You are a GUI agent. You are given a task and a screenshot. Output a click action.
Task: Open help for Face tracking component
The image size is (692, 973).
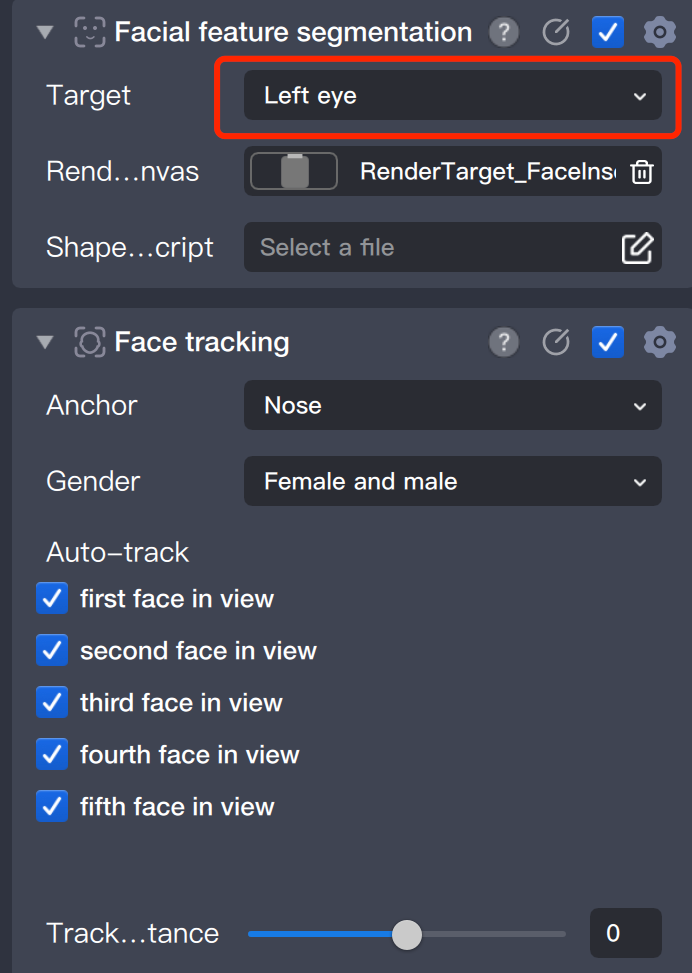504,343
